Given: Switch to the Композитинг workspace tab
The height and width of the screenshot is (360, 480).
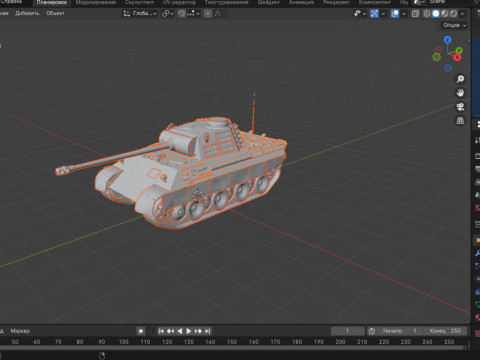Looking at the screenshot, I should point(375,2).
